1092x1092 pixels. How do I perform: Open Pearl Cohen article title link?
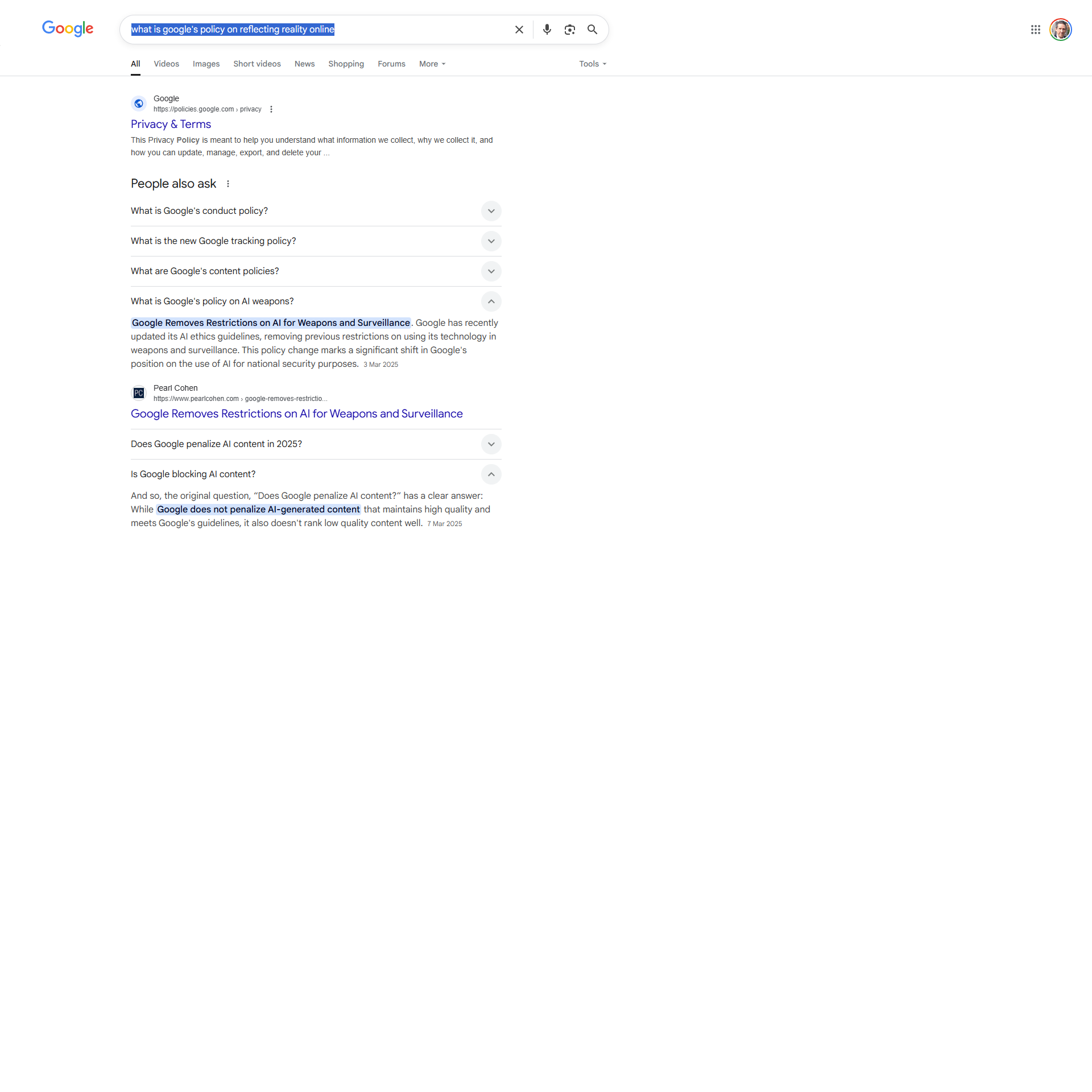click(x=297, y=413)
